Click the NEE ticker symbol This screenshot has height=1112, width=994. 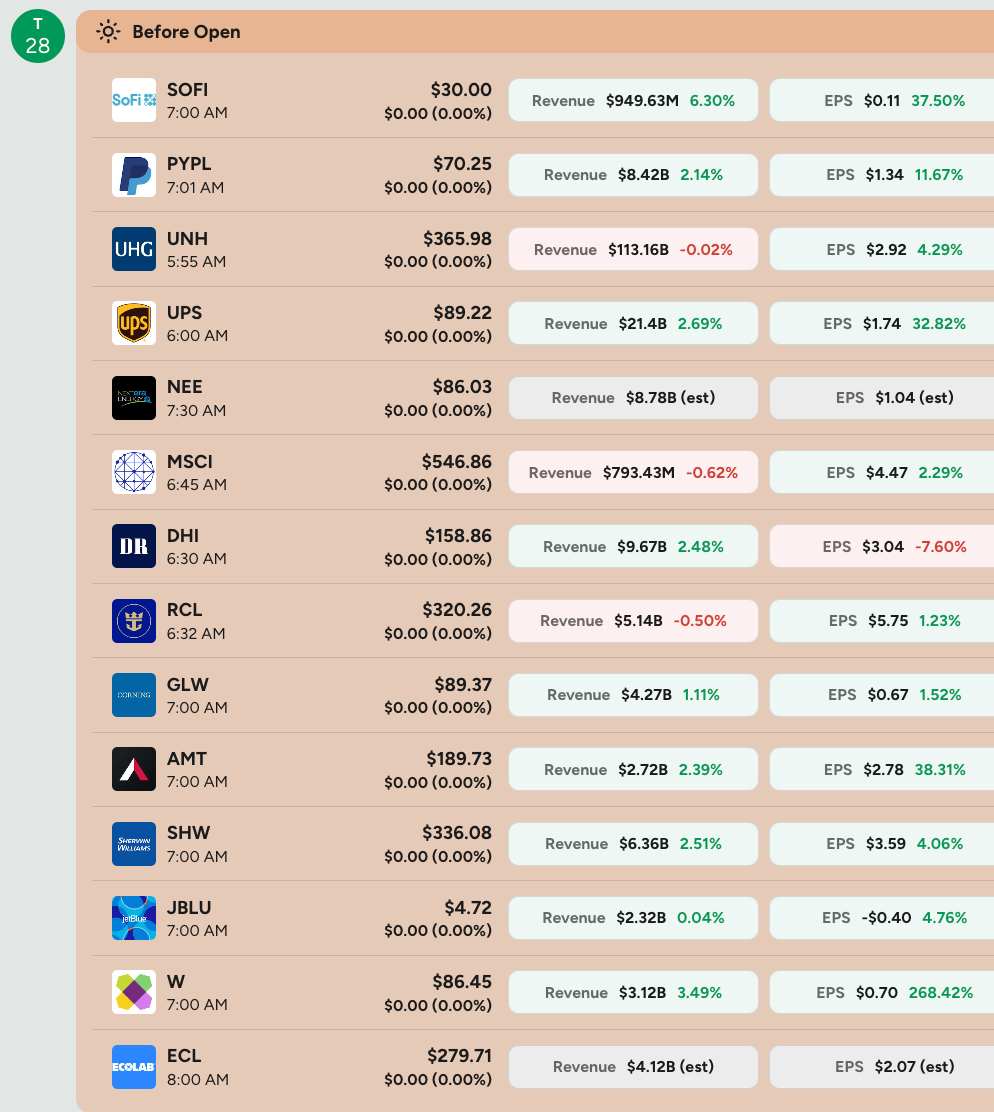tap(184, 387)
